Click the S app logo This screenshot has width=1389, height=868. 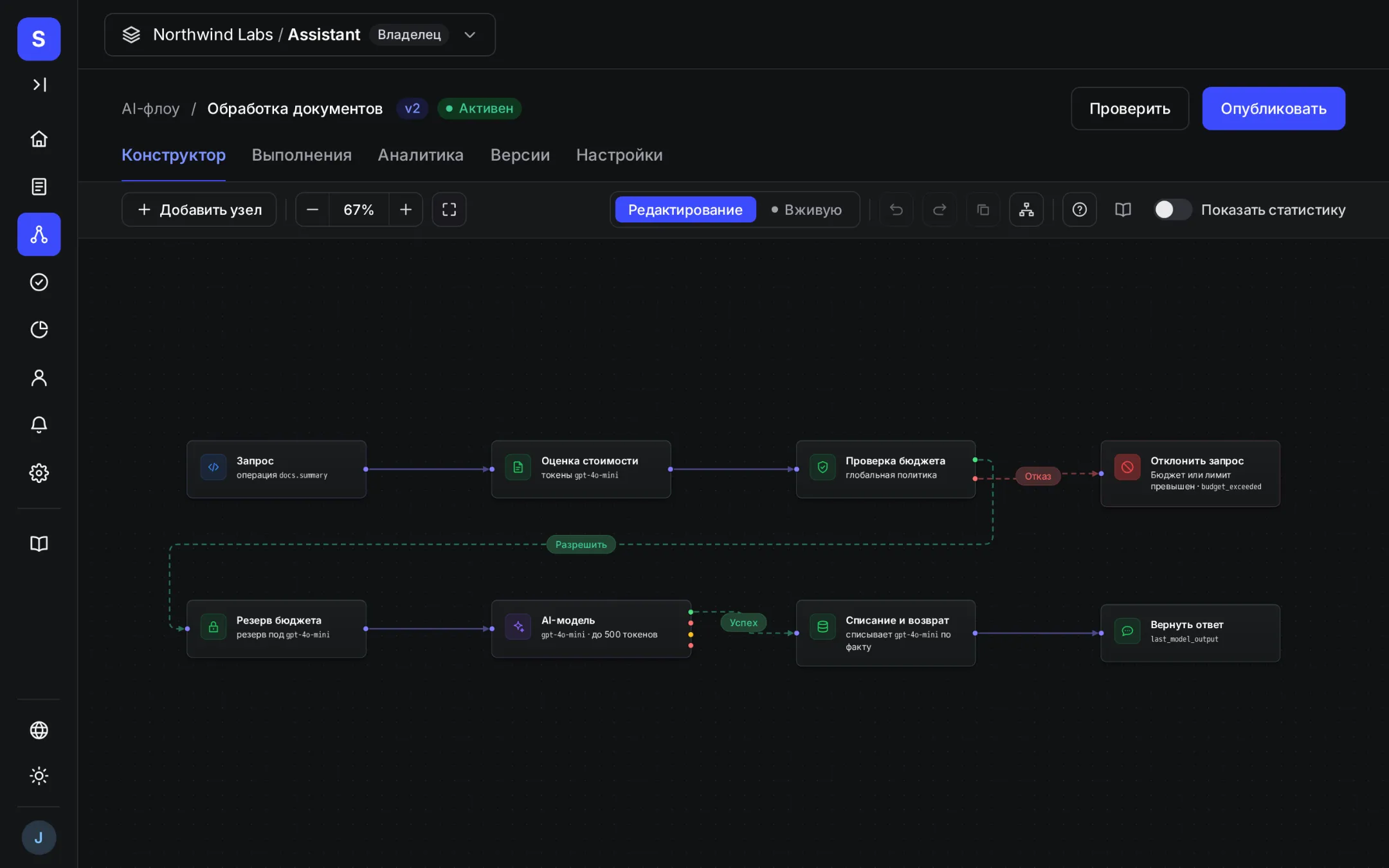tap(39, 39)
